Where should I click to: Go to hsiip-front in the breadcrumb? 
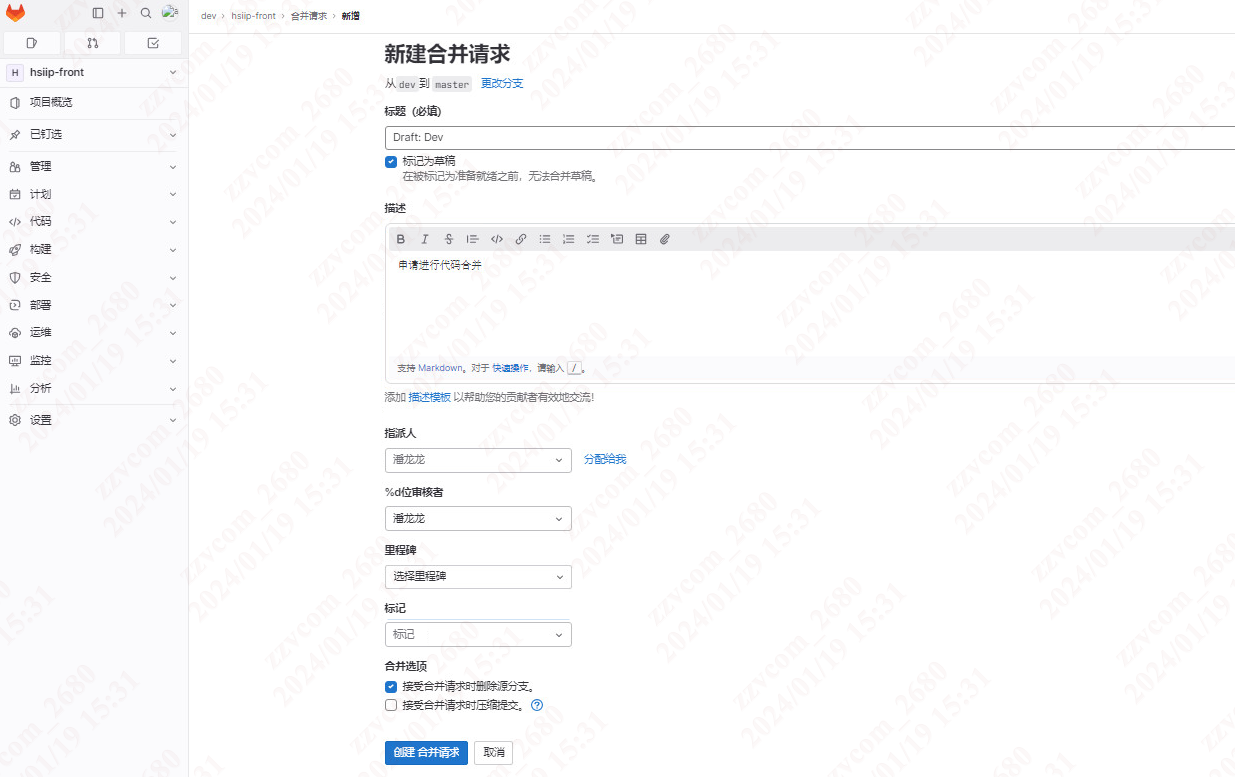[253, 16]
